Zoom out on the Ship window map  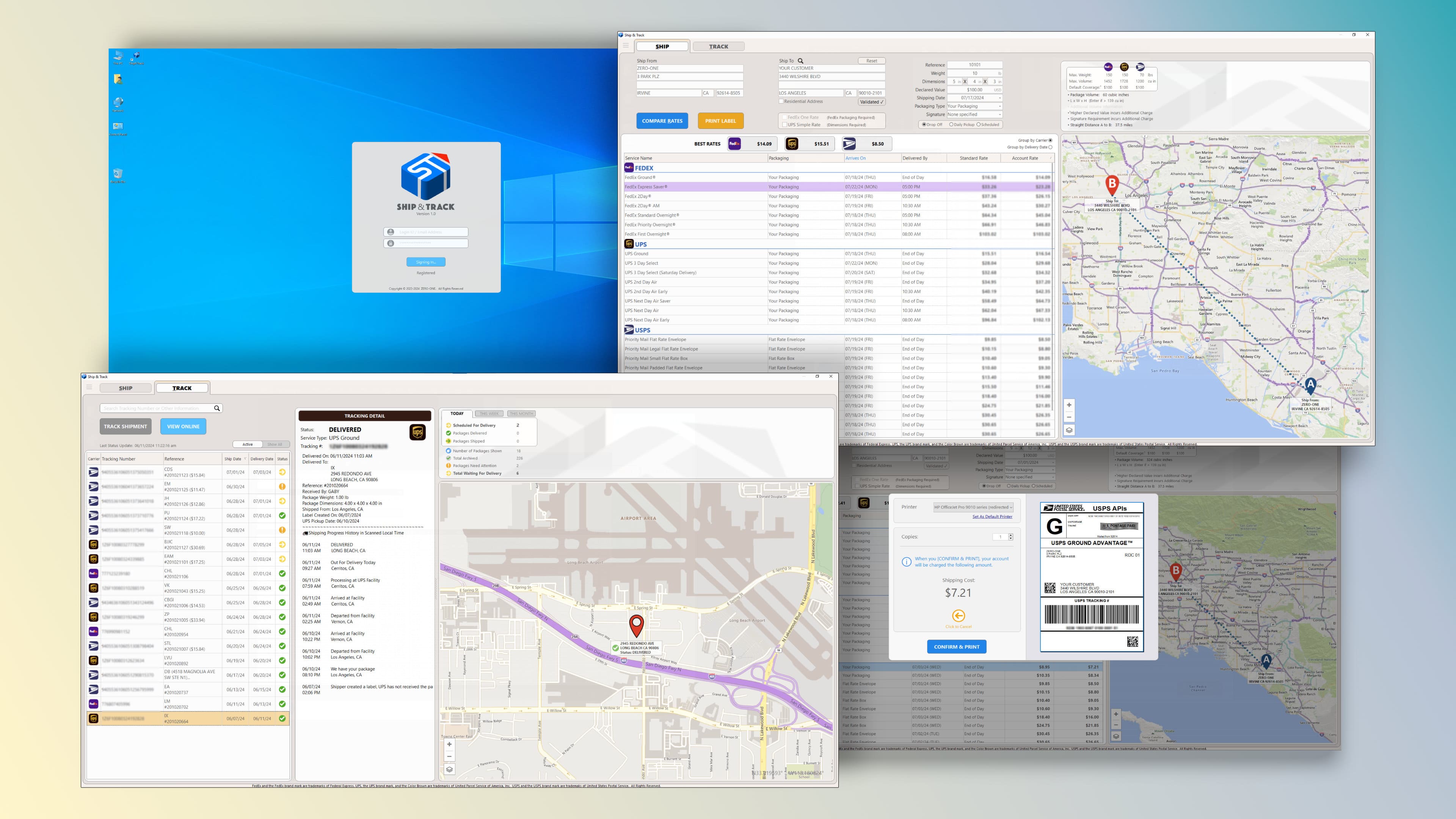click(1069, 417)
